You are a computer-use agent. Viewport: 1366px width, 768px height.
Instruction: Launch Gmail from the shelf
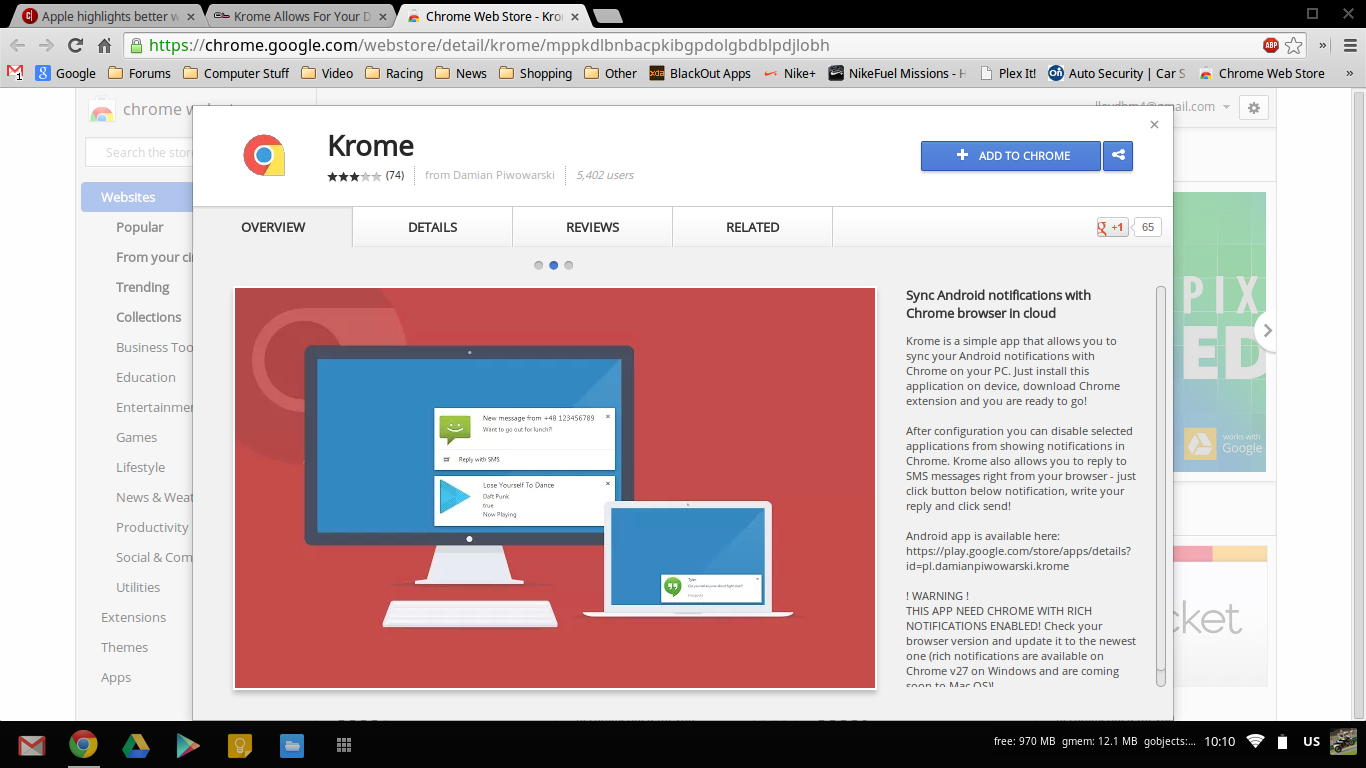pyautogui.click(x=32, y=744)
